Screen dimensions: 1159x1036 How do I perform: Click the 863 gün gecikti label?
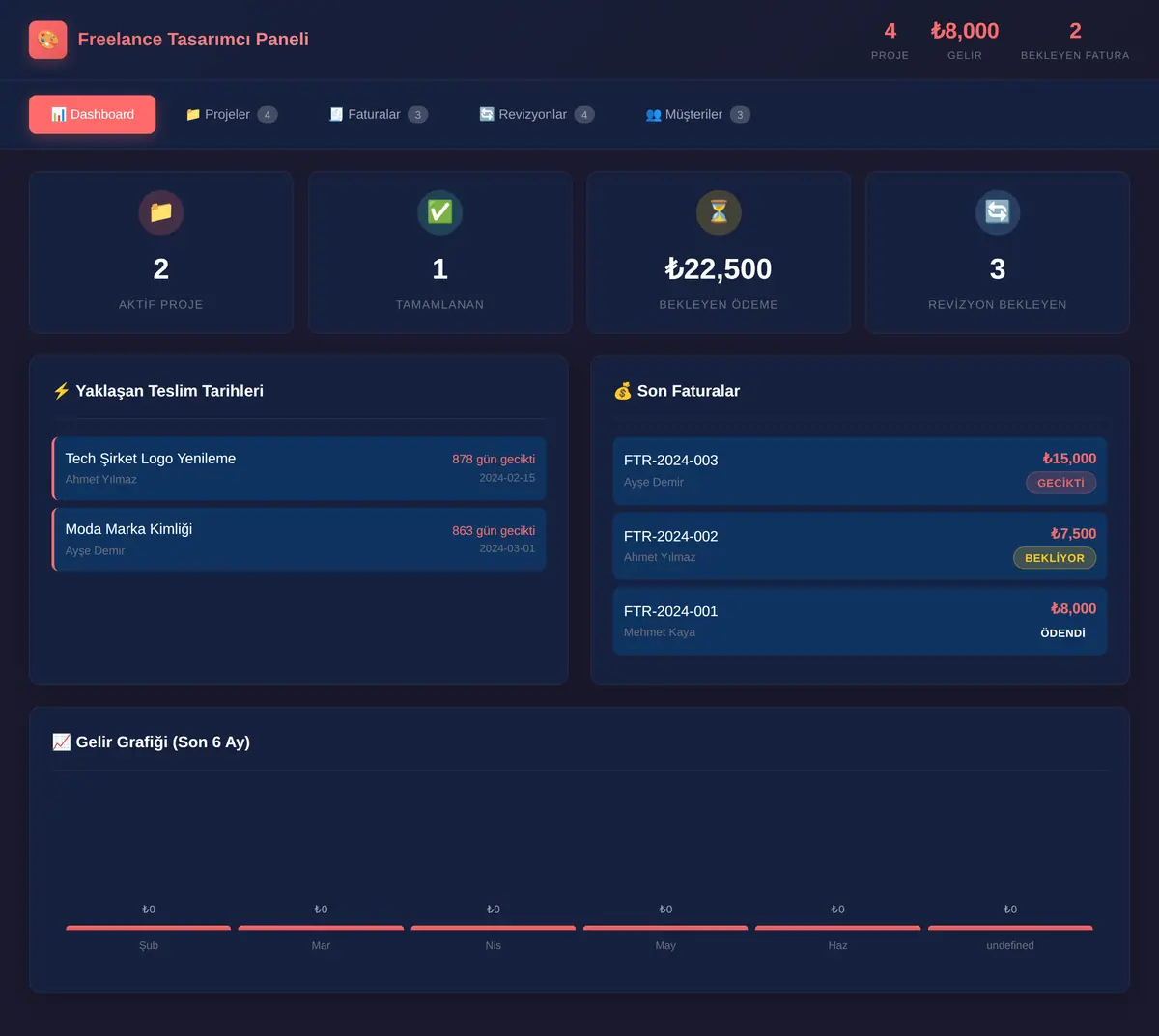pos(494,531)
